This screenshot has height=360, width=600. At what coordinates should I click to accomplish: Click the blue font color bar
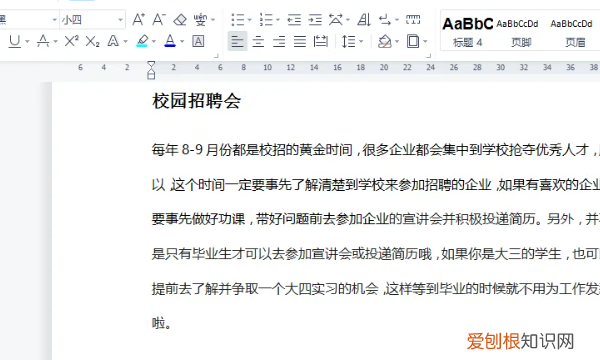(x=170, y=46)
